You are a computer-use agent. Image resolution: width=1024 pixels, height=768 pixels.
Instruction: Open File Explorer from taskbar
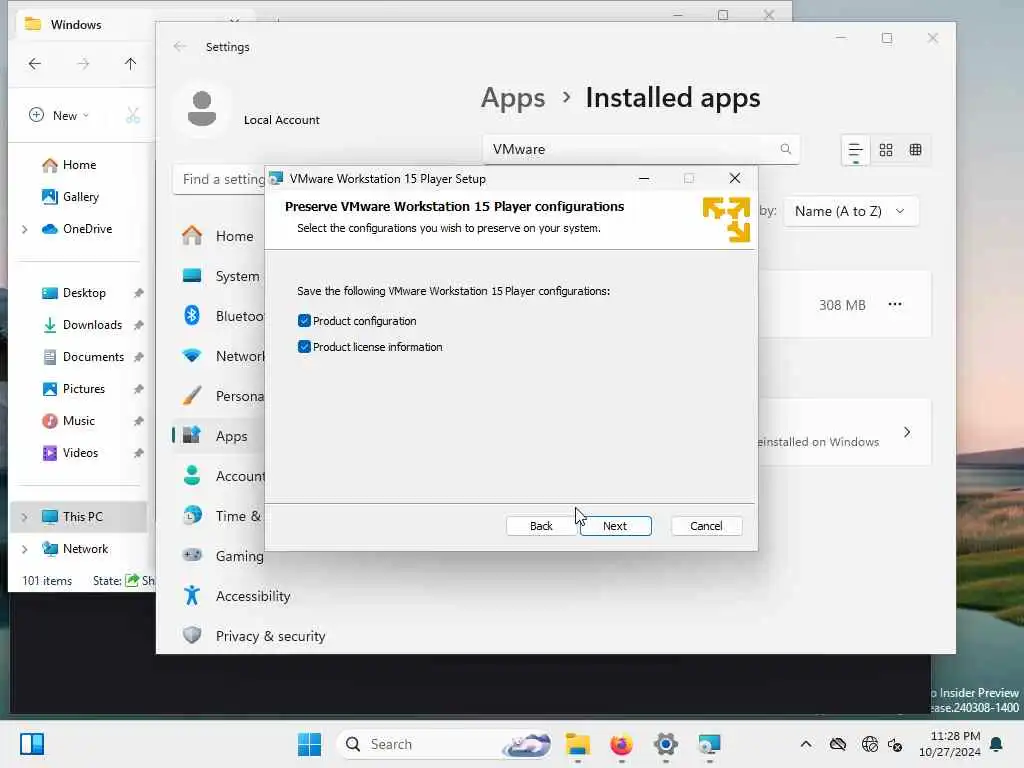(577, 744)
